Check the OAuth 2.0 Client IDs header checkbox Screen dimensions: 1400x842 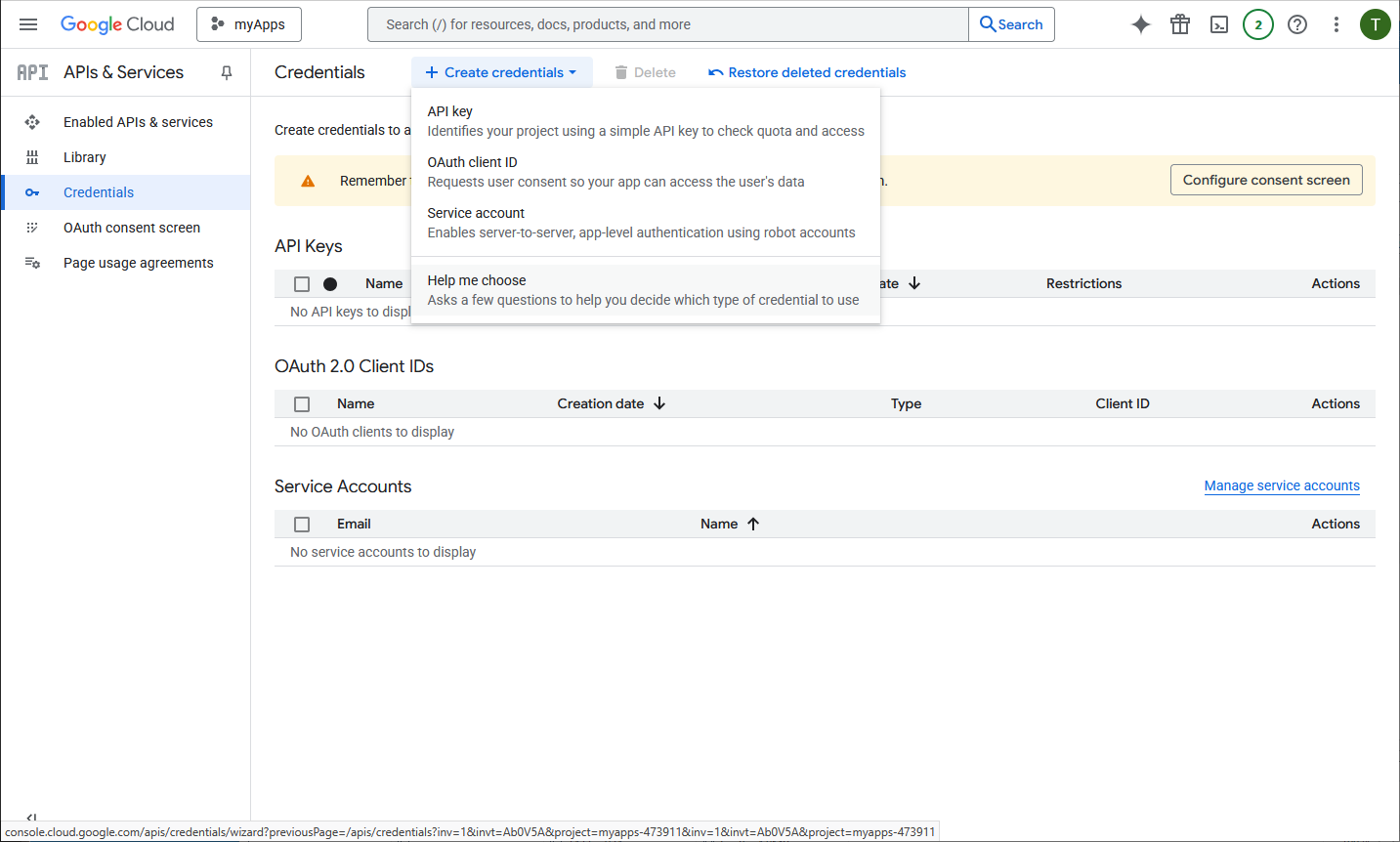pos(302,404)
